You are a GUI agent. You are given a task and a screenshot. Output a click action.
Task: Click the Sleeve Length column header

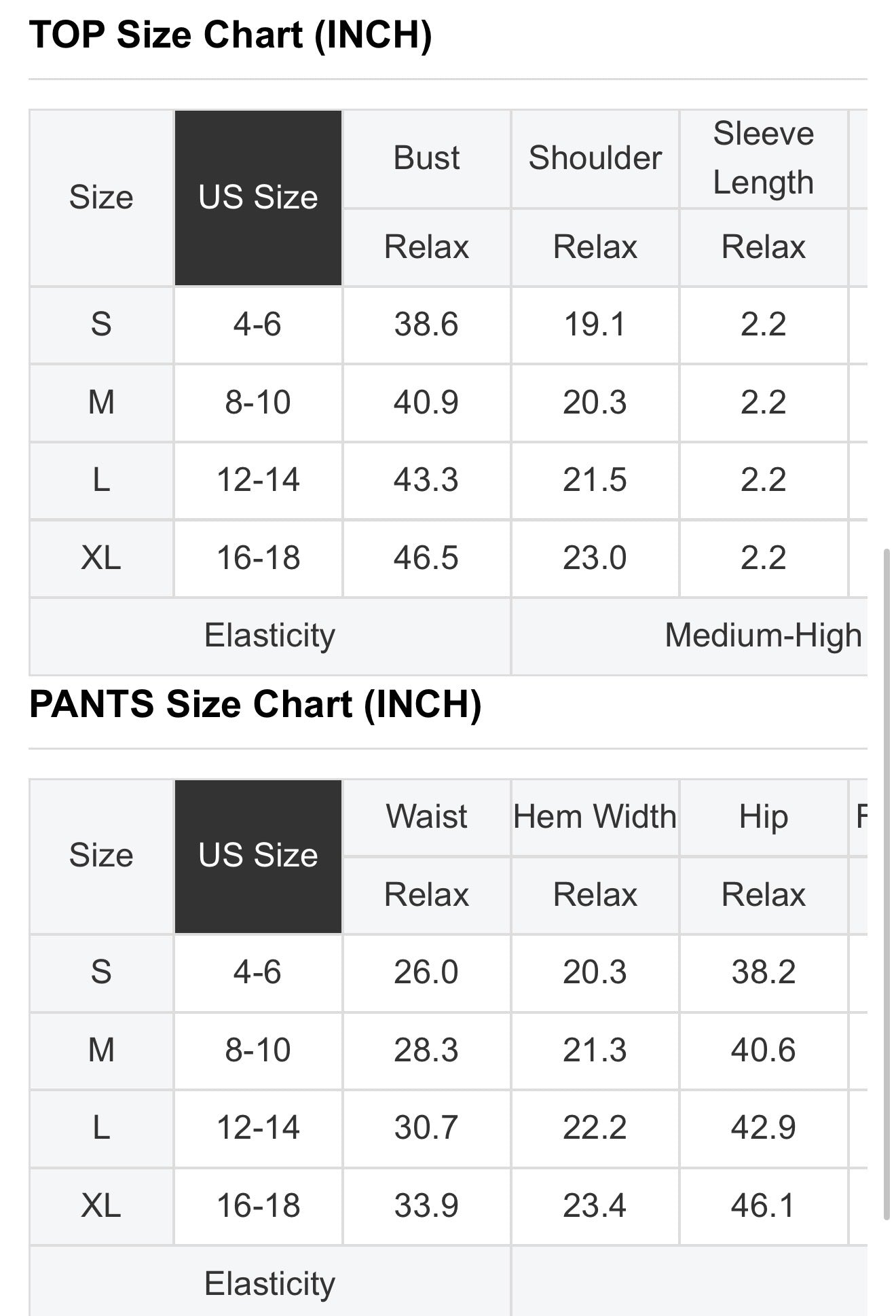click(763, 158)
